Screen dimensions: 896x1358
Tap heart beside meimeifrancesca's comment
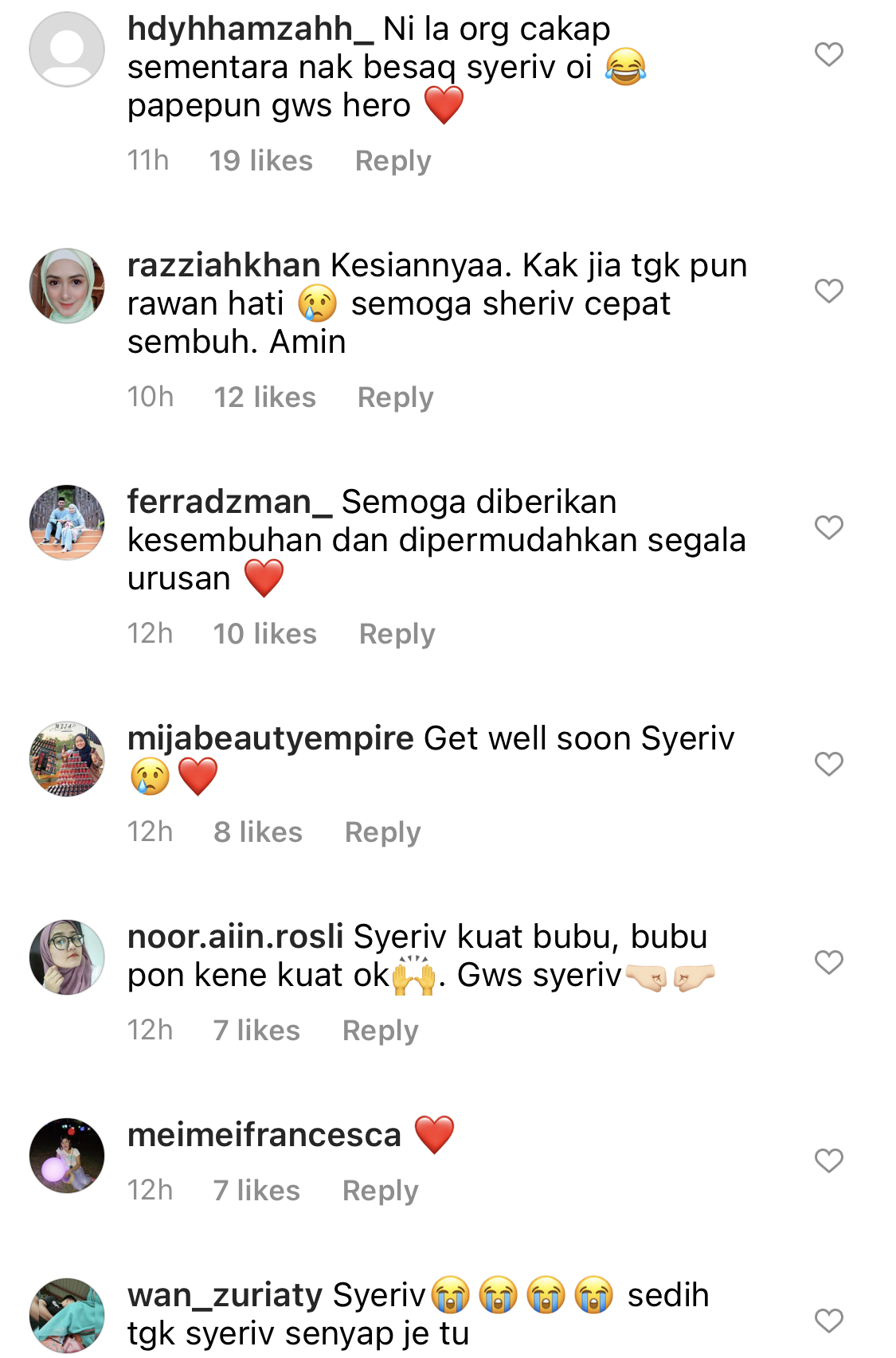828,1160
